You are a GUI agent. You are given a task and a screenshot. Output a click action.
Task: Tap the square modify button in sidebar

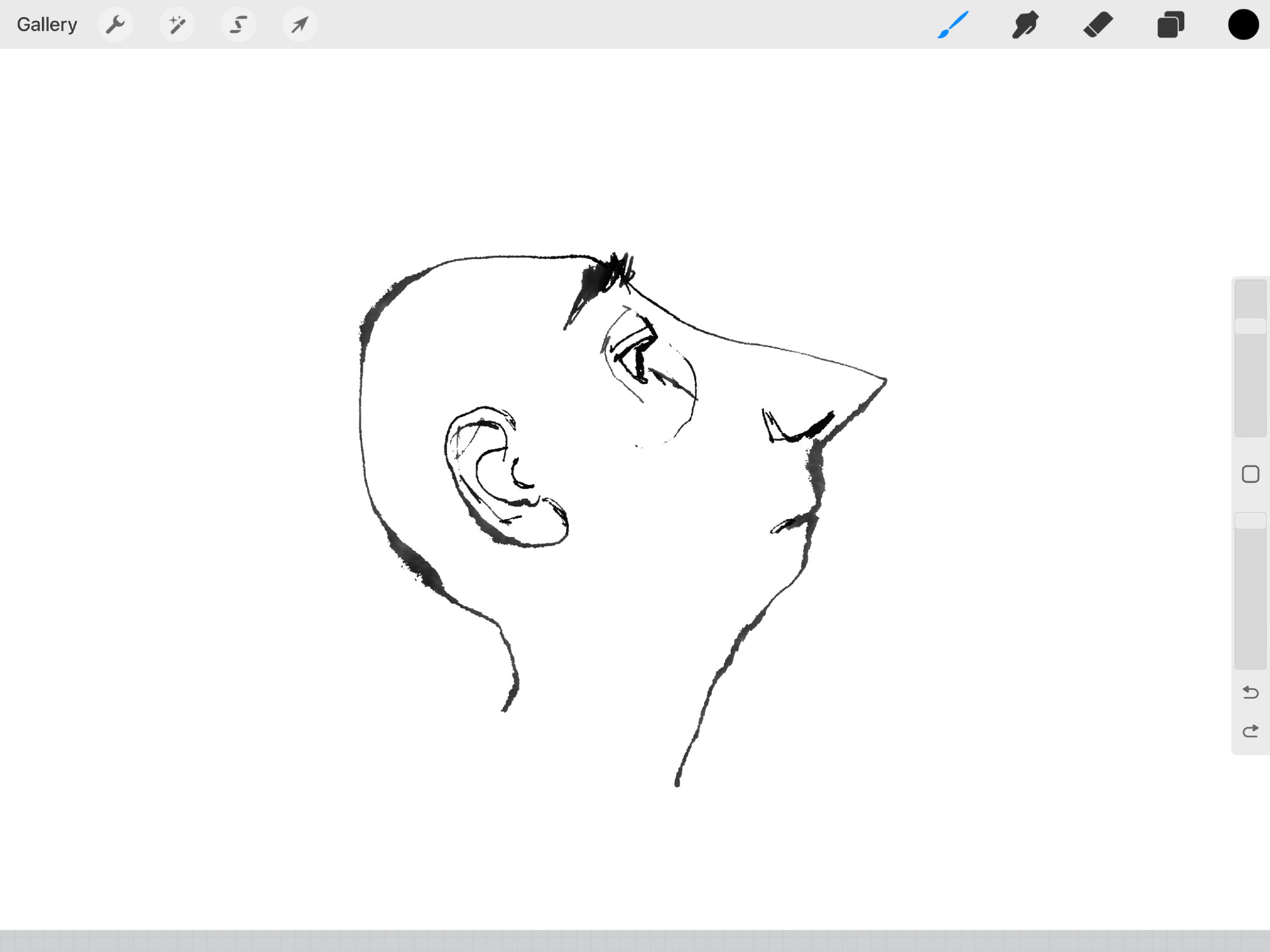click(x=1250, y=474)
